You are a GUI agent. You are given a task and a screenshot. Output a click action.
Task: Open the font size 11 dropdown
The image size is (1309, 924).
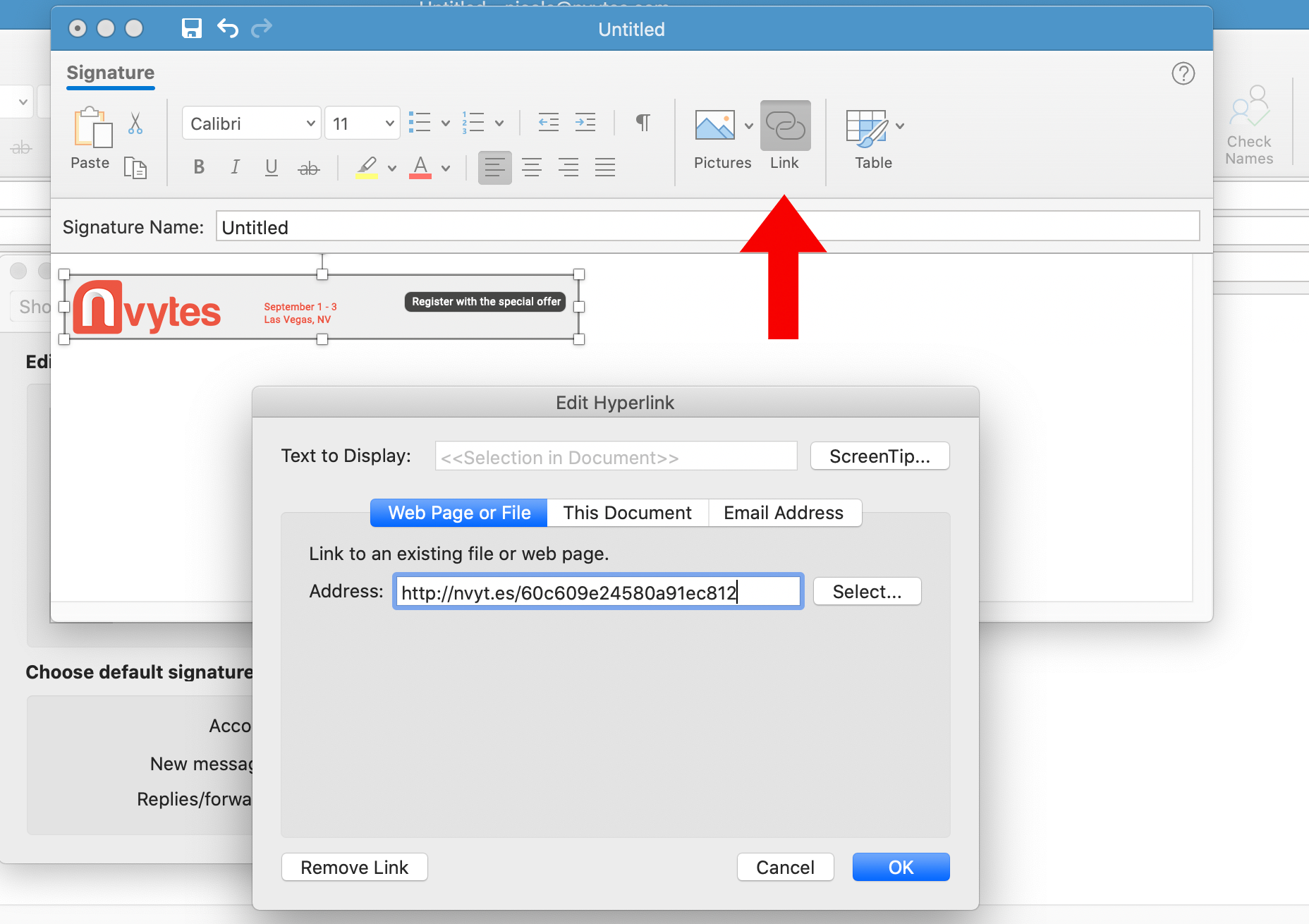coord(363,123)
